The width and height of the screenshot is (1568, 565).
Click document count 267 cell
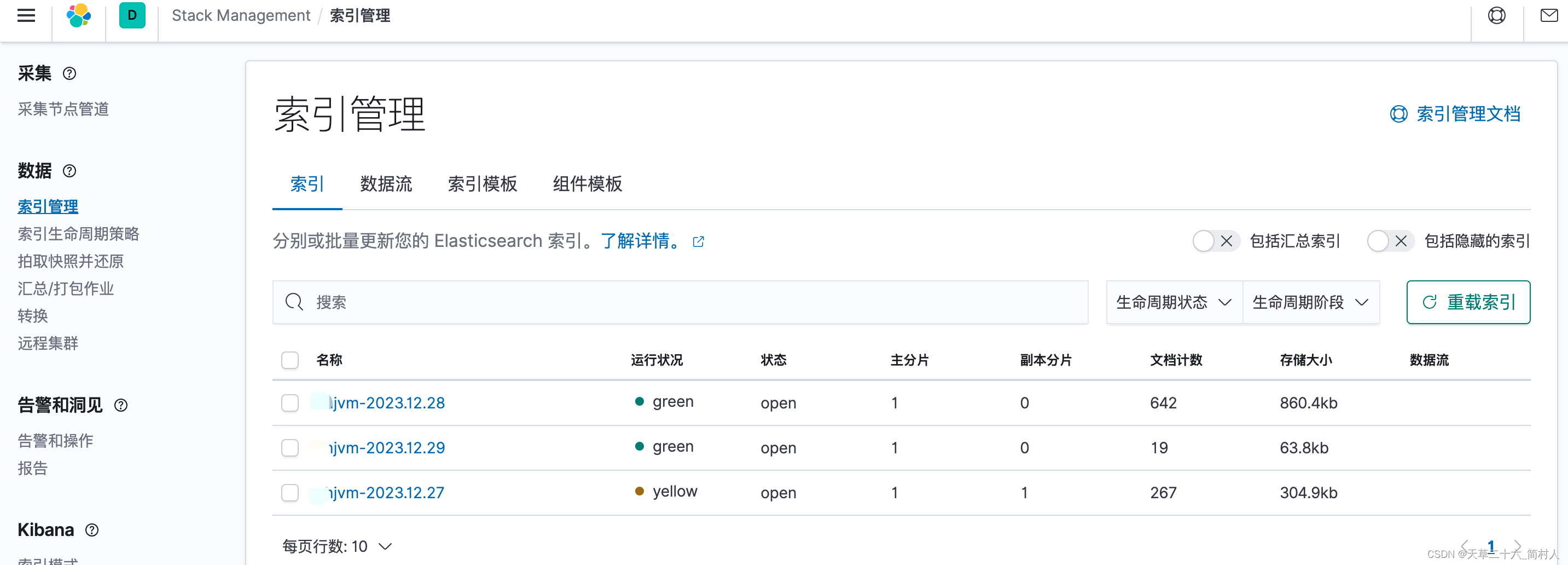click(1163, 493)
